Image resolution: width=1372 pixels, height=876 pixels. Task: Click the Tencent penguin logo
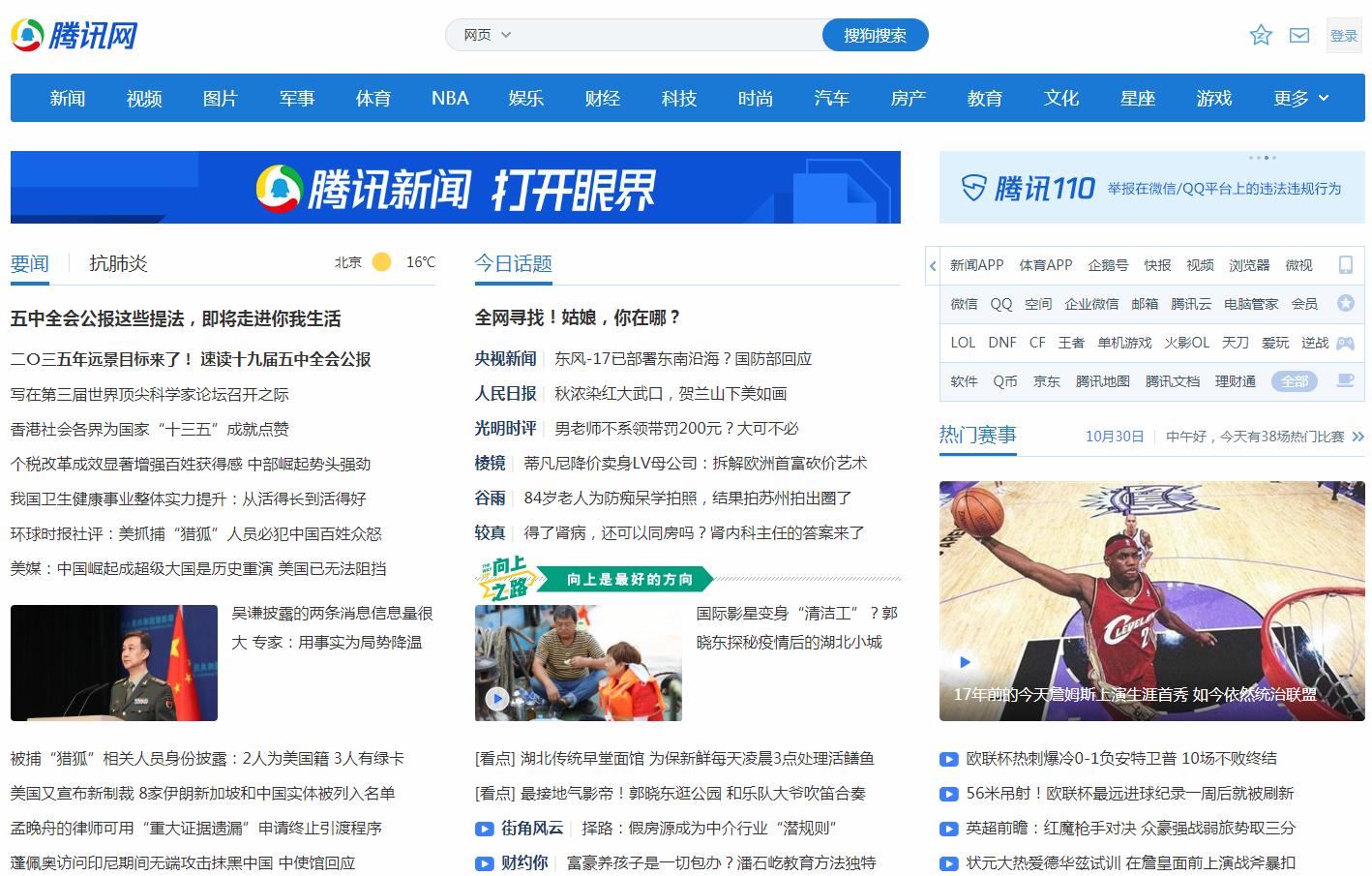pos(75,36)
